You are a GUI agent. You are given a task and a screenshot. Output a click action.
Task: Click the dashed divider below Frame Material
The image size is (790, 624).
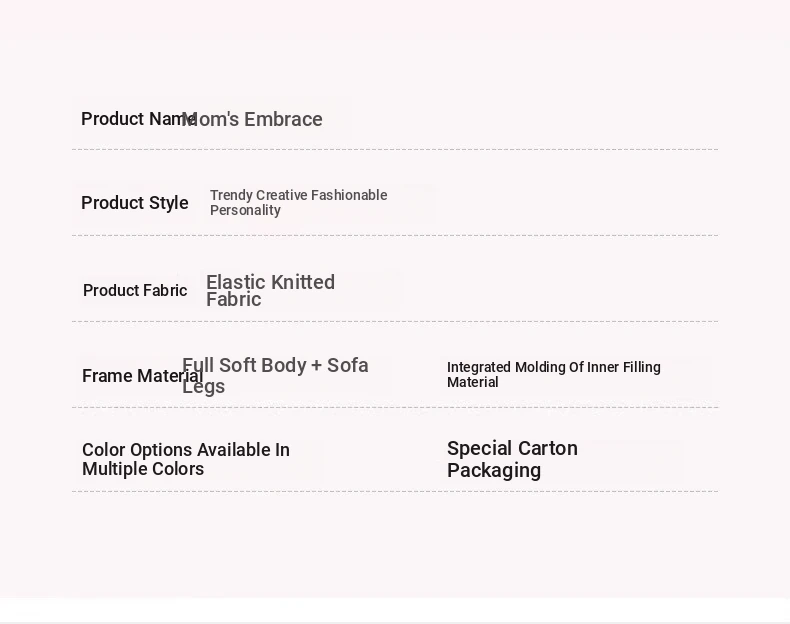[x=395, y=408]
